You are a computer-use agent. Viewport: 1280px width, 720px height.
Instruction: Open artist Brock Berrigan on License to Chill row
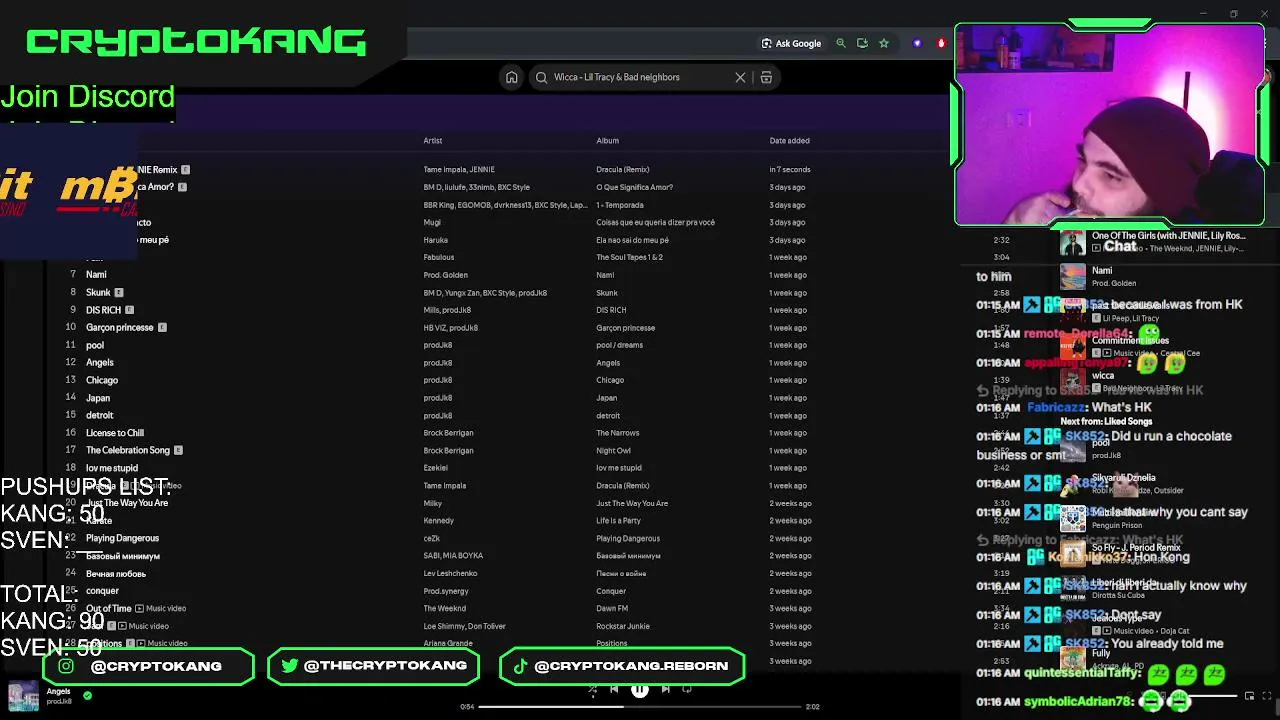click(x=448, y=433)
